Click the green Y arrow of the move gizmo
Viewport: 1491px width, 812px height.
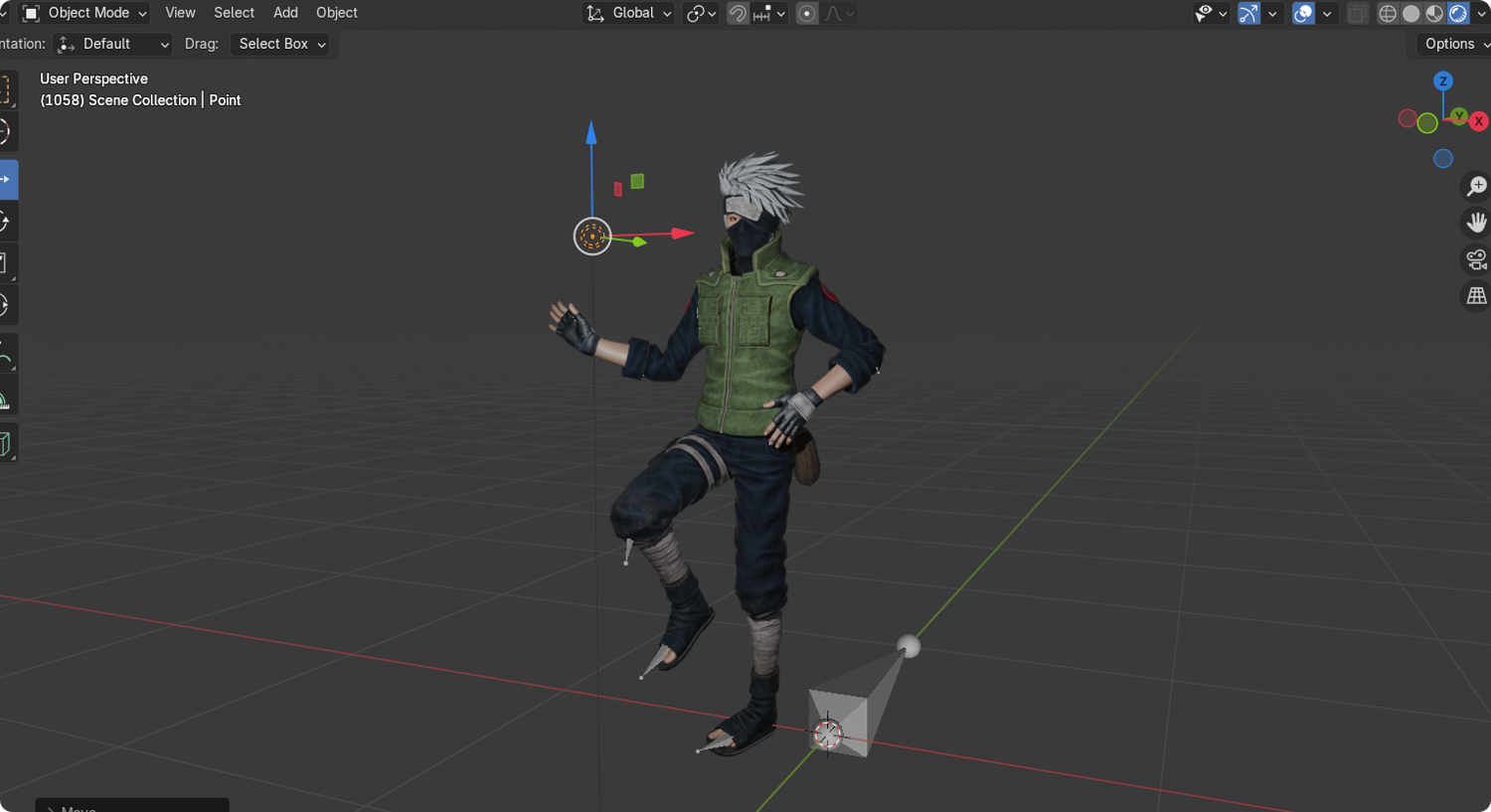pyautogui.click(x=638, y=242)
